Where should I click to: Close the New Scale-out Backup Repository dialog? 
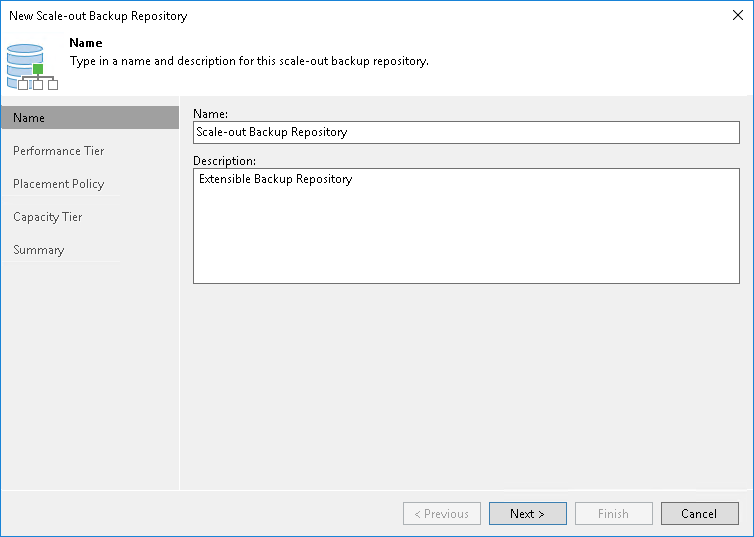(x=738, y=15)
